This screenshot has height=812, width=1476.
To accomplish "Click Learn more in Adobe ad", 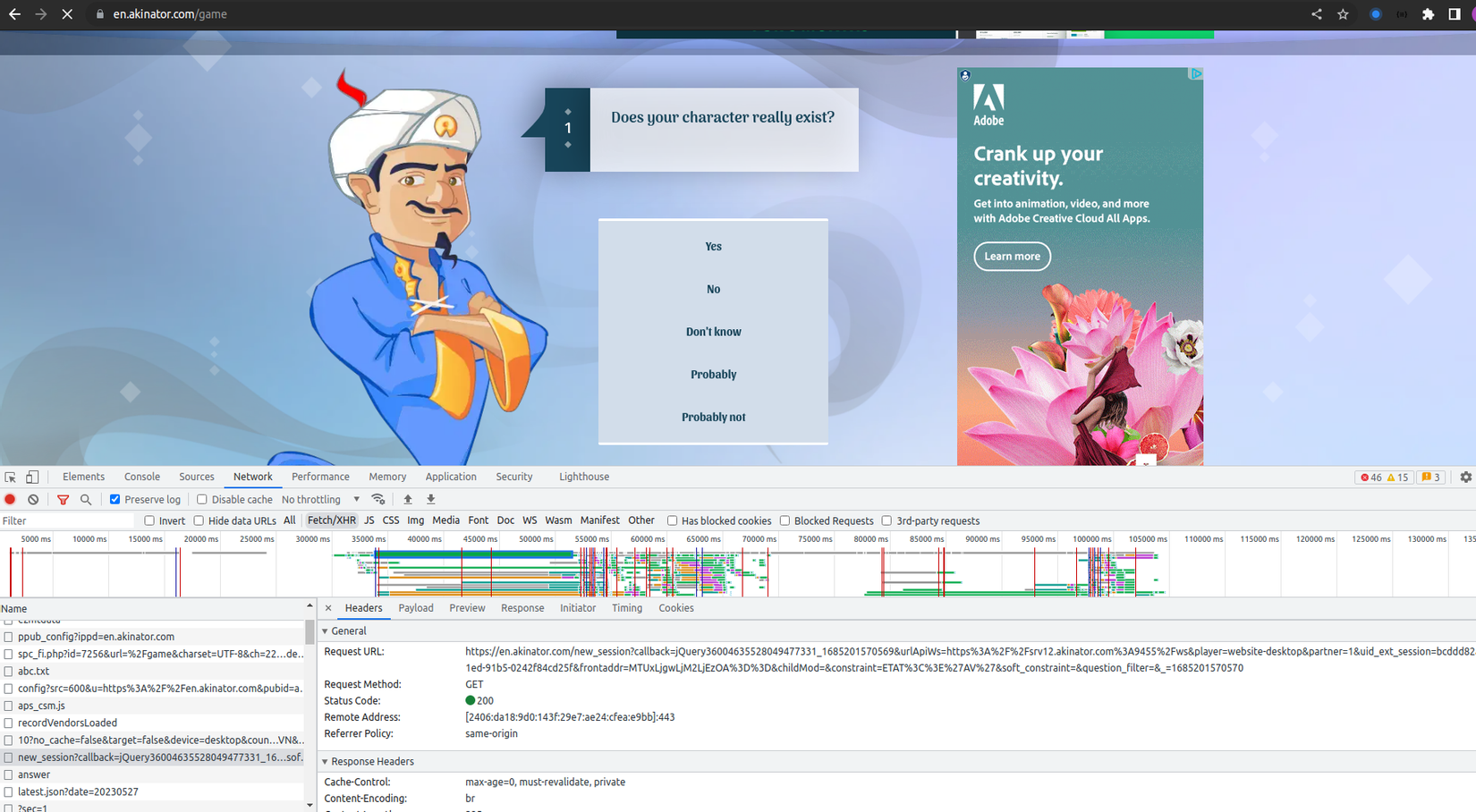I will tap(1012, 257).
